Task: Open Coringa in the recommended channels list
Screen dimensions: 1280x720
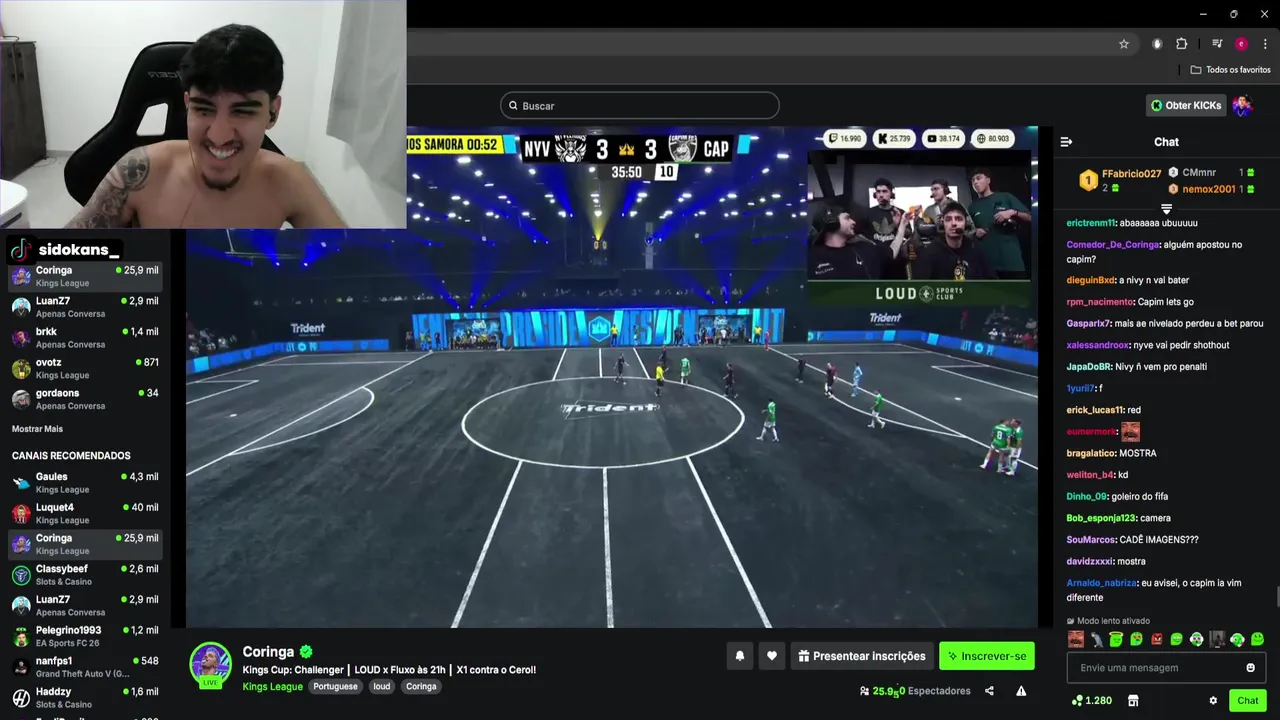Action: (85, 544)
